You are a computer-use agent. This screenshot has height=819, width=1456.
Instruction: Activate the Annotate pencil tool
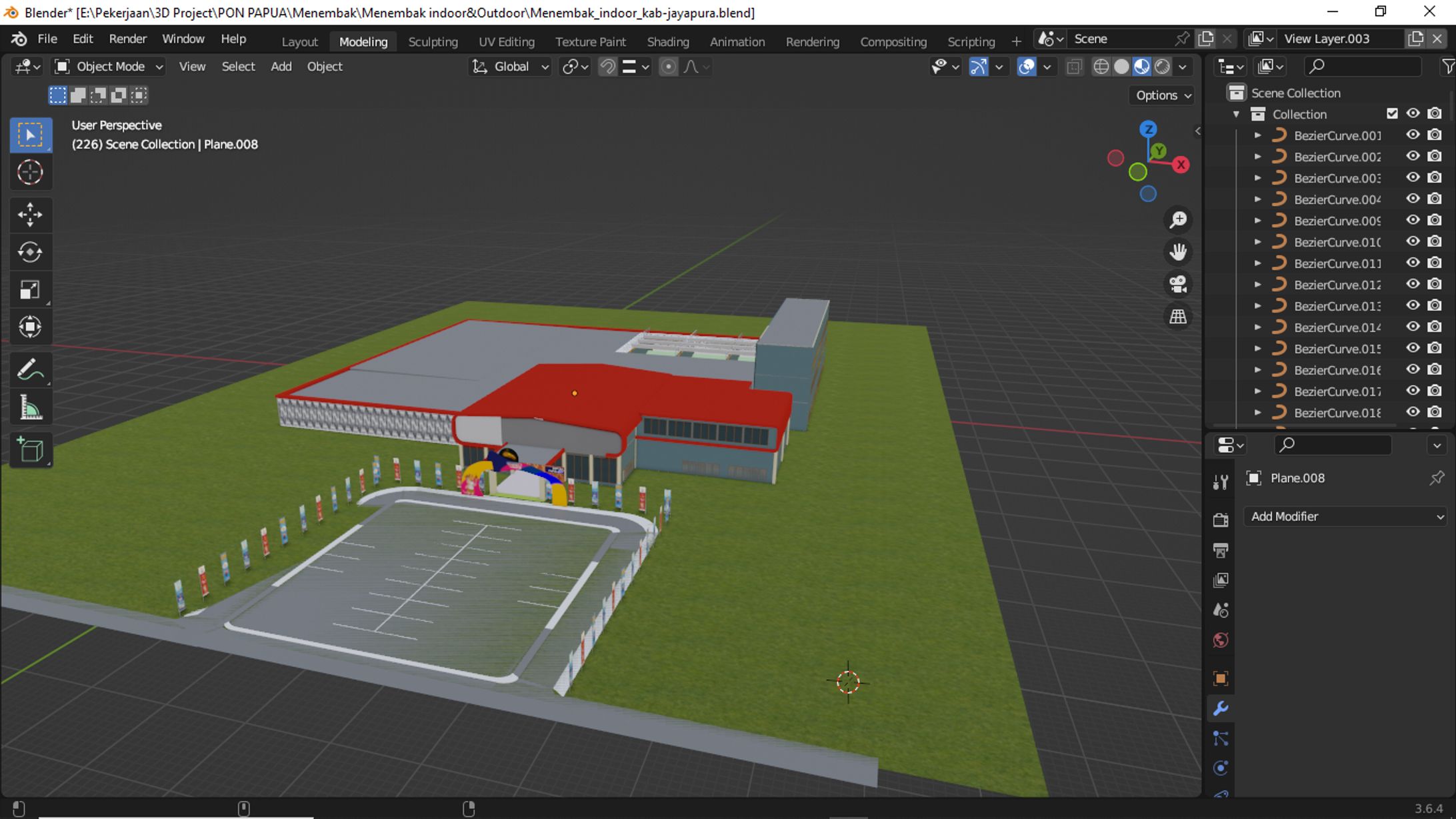pos(30,370)
